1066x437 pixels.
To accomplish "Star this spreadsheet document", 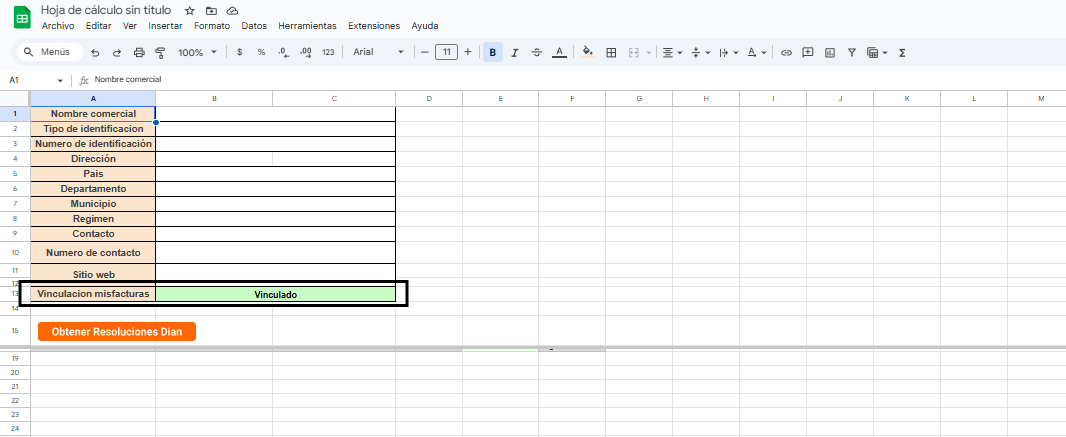I will point(190,10).
